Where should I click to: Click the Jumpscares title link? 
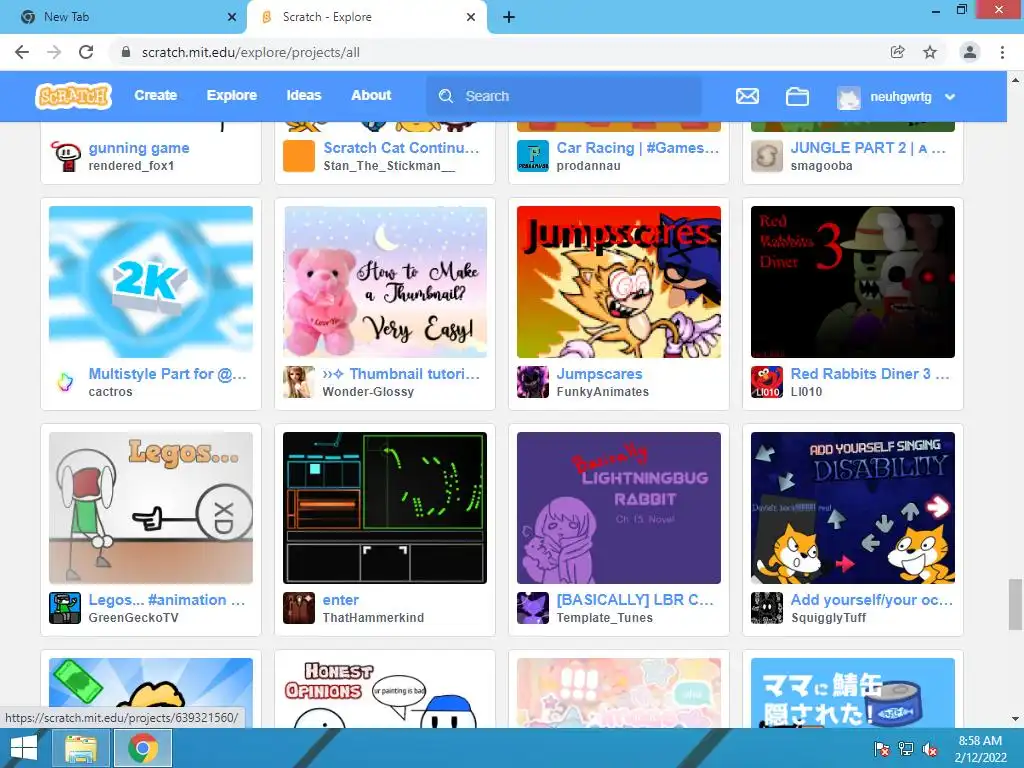tap(600, 374)
